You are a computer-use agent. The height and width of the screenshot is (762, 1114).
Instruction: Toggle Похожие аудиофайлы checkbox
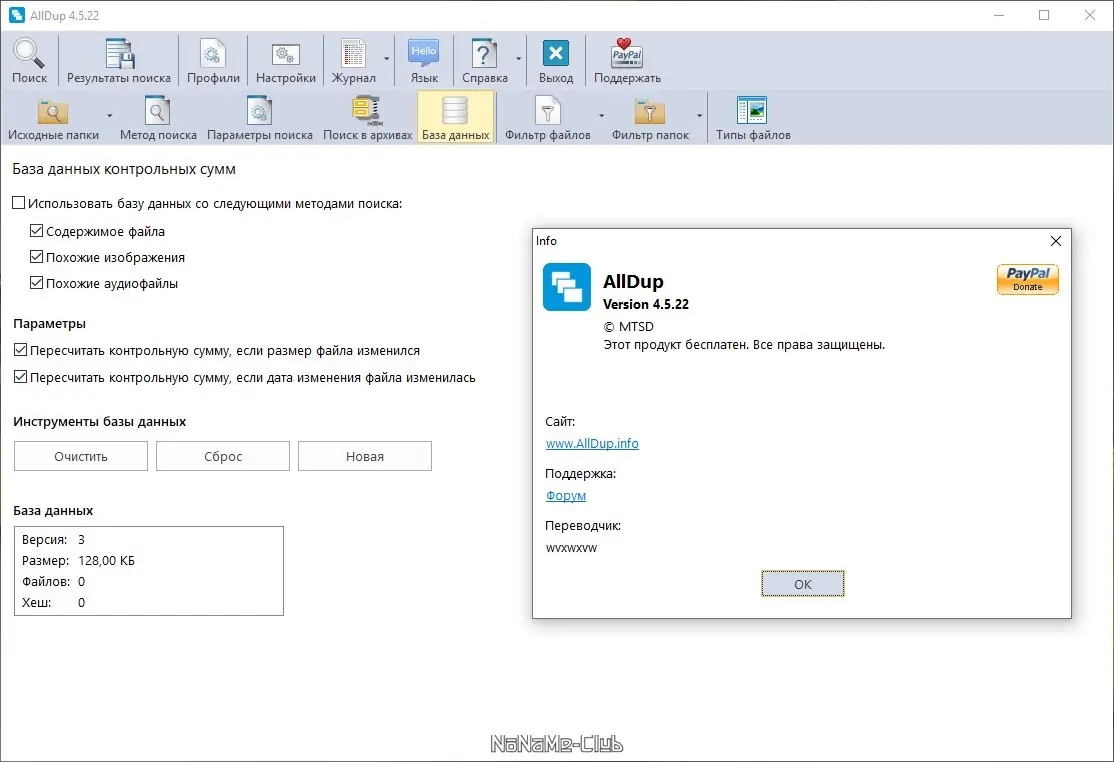pos(36,283)
